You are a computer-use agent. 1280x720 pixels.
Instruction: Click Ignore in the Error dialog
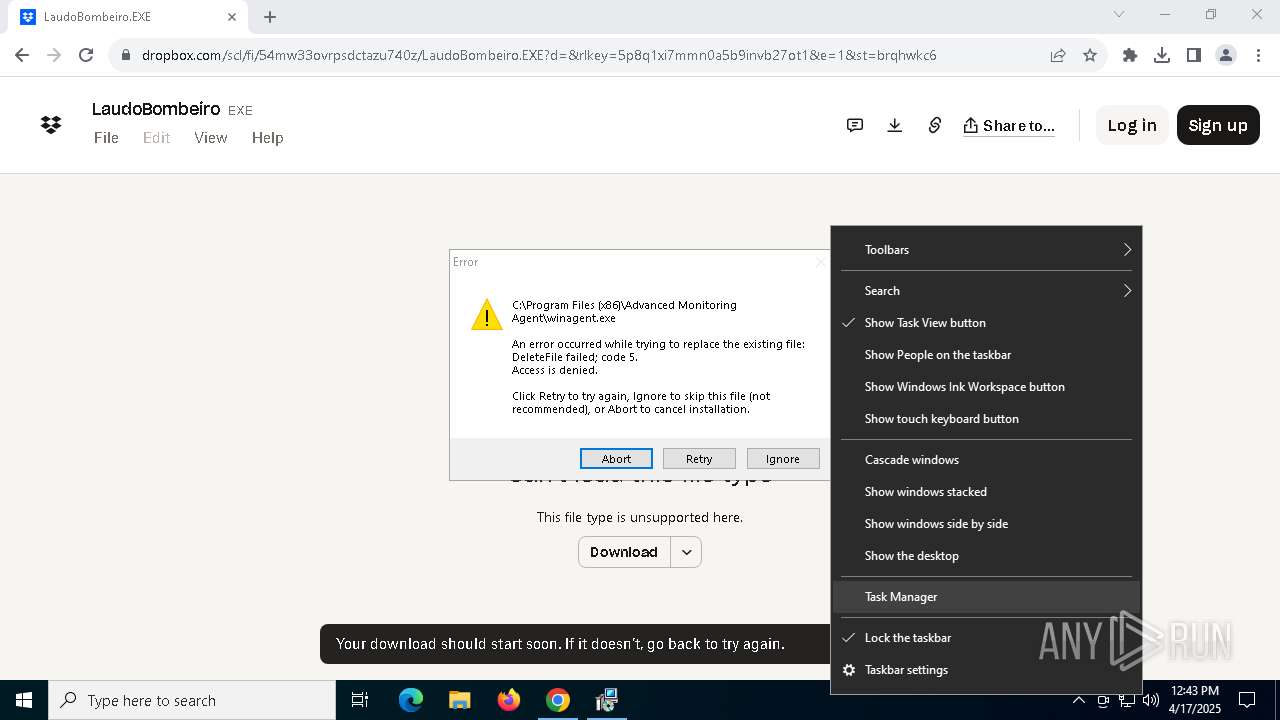(783, 458)
